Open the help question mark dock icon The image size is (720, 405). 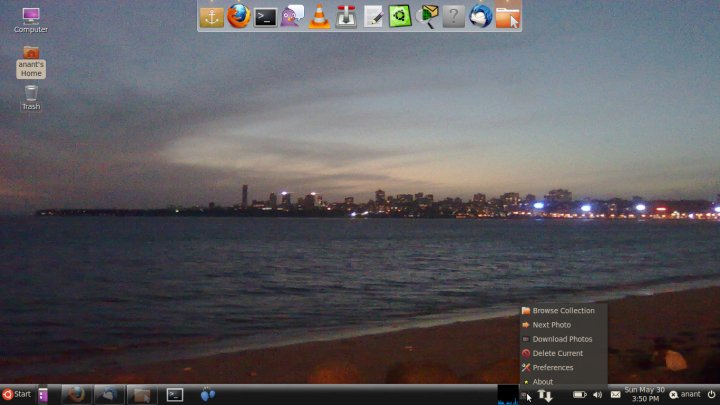[454, 16]
